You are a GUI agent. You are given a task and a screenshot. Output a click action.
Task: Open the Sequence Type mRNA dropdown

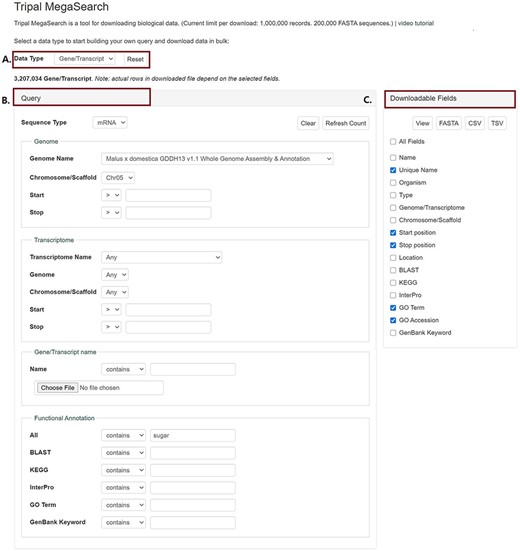(110, 123)
